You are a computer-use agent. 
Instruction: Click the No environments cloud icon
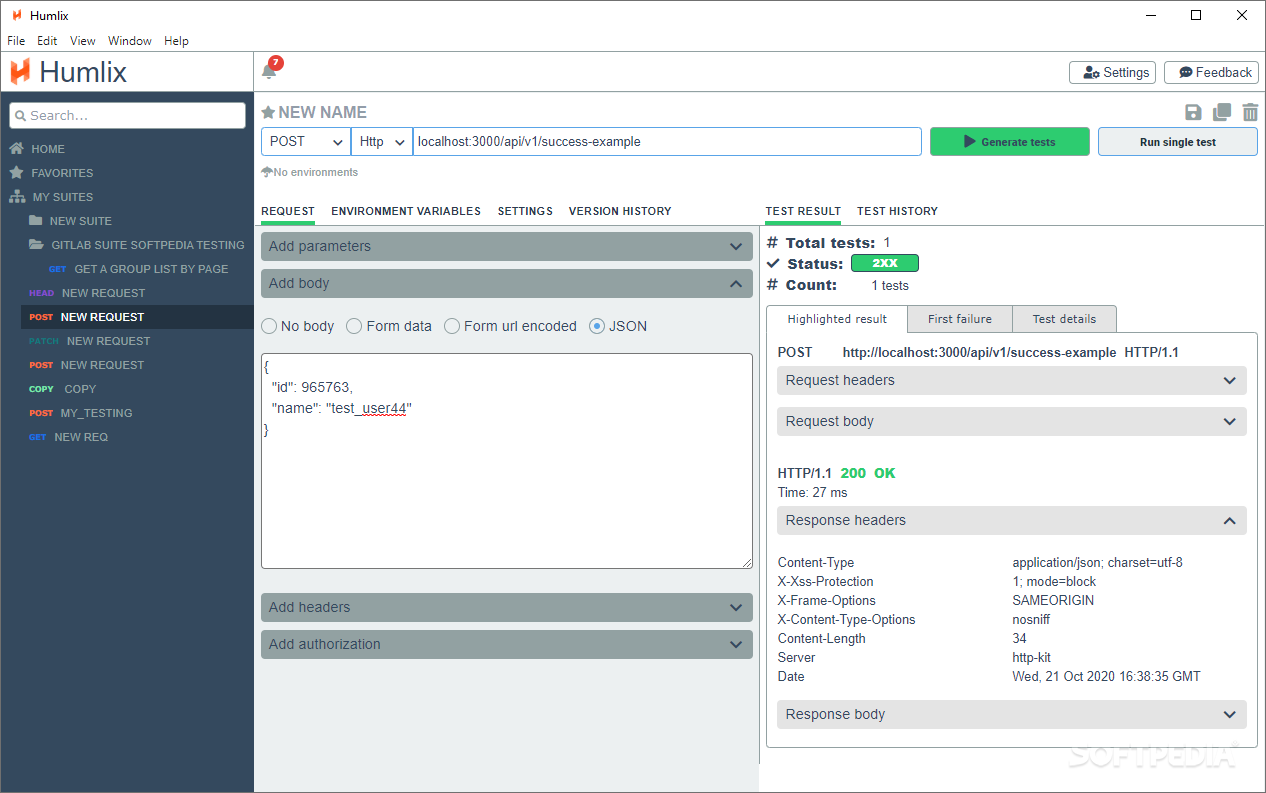[x=267, y=172]
